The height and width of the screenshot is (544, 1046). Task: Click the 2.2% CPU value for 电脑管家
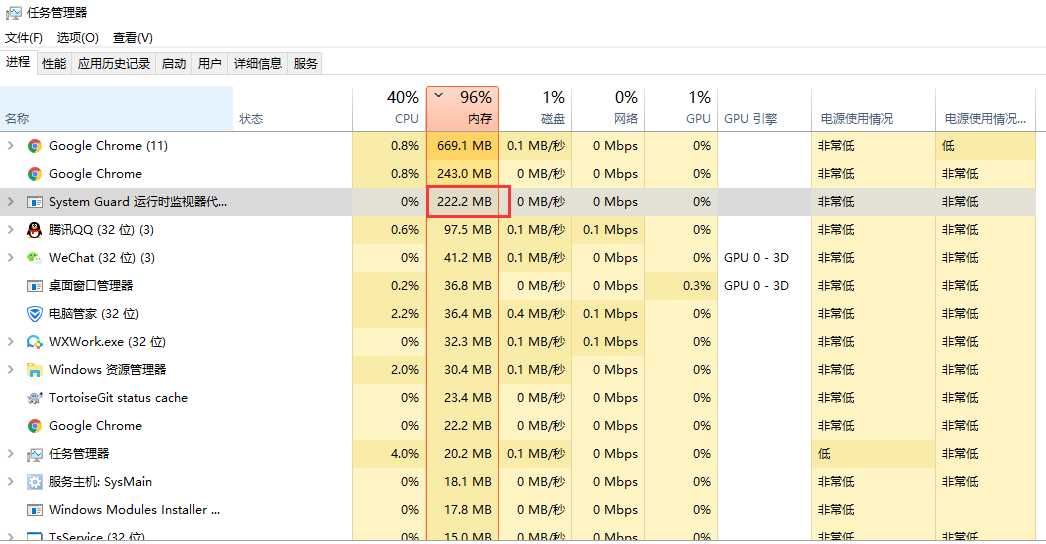[x=405, y=314]
